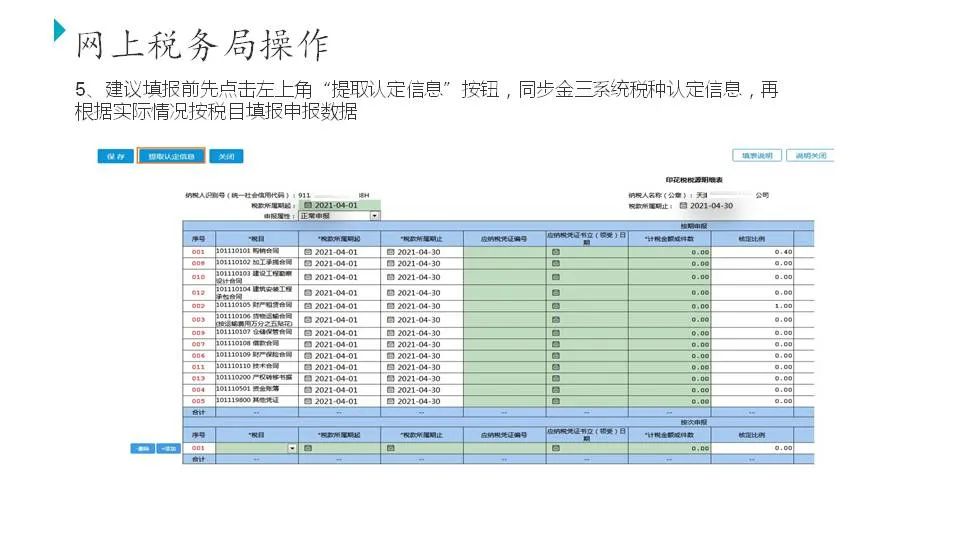Open the 填表说明 button at top right
This screenshot has height=540, width=960.
[757, 156]
